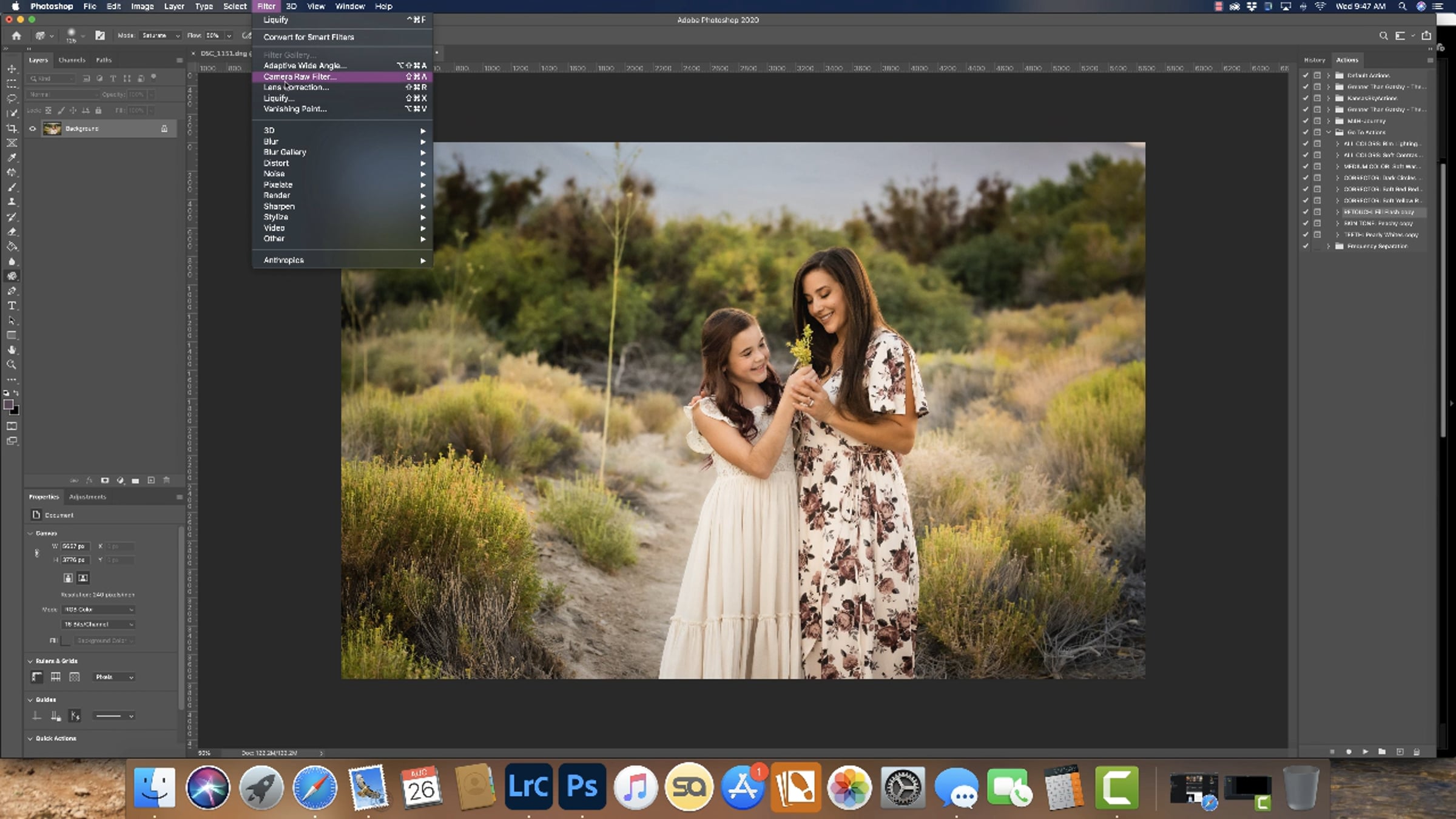The width and height of the screenshot is (1456, 819).
Task: Click the Play action button
Action: (x=1365, y=752)
